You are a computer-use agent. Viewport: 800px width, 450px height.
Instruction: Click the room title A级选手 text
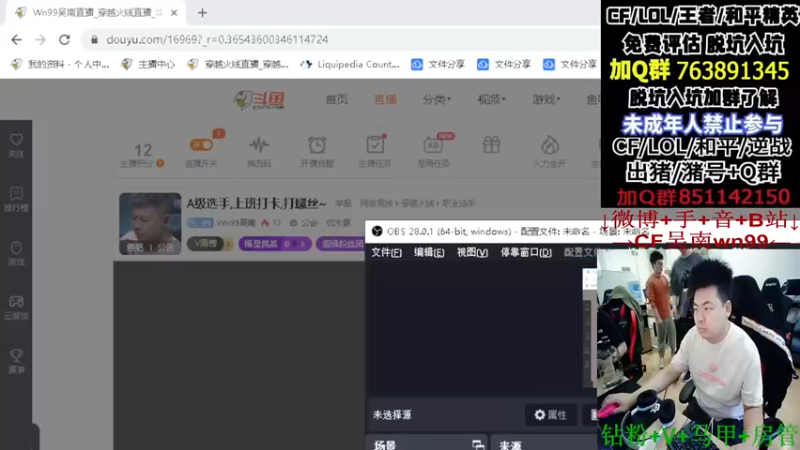[257, 204]
